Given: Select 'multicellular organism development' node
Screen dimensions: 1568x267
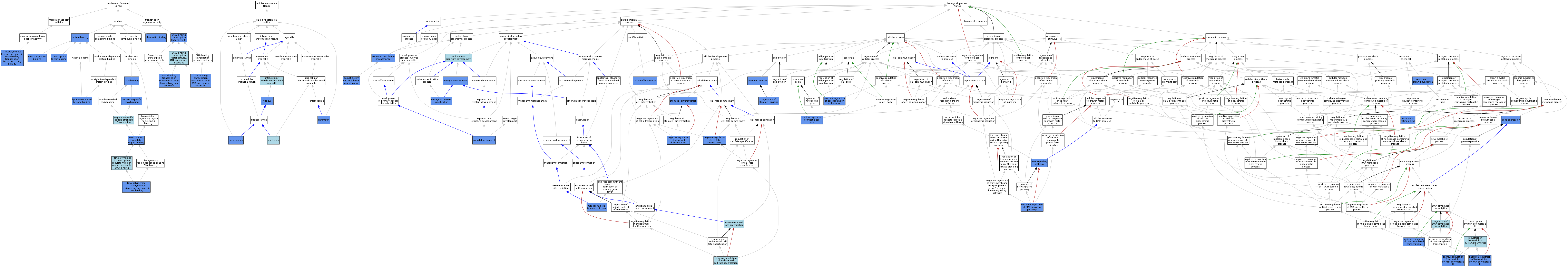Looking at the screenshot, I should (458, 58).
